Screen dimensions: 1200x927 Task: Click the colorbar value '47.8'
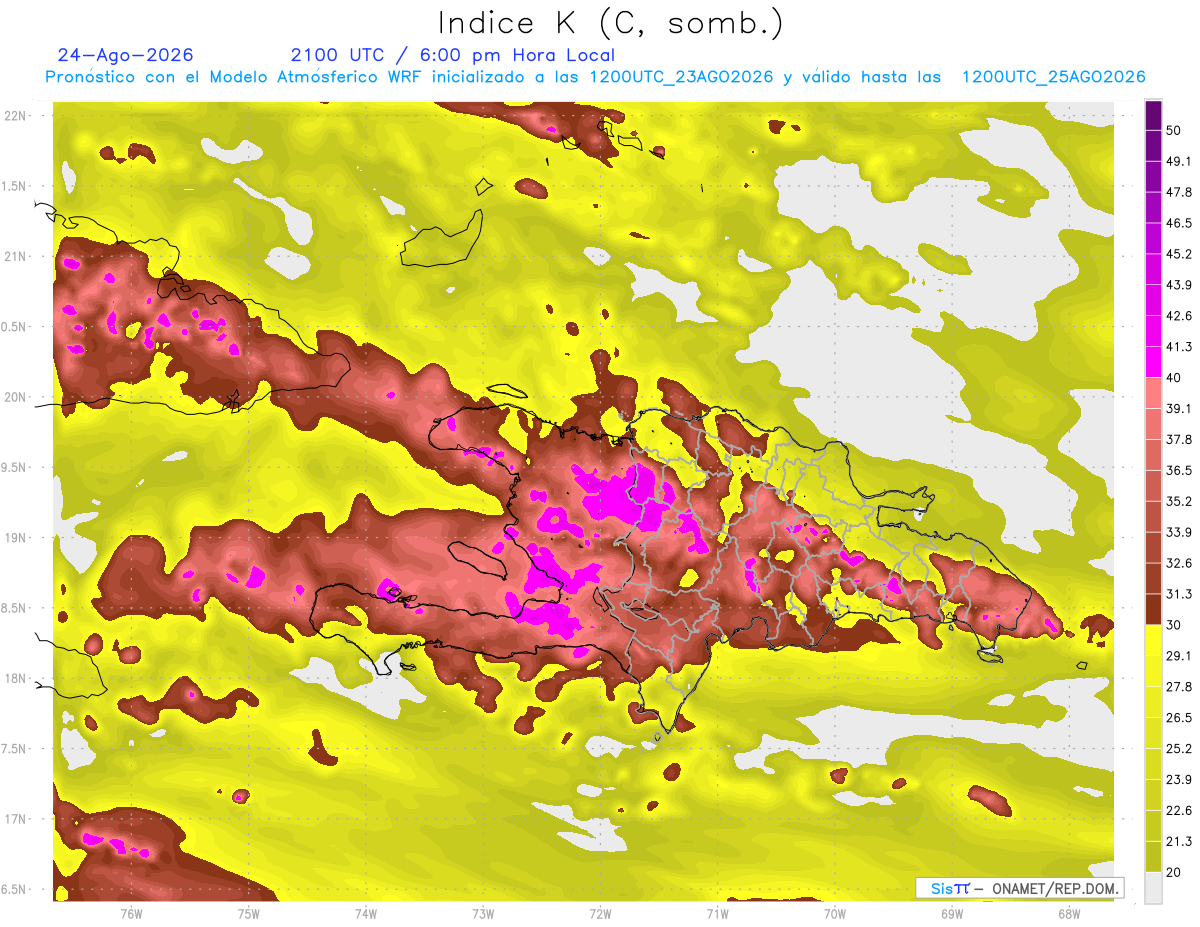(x=1178, y=192)
